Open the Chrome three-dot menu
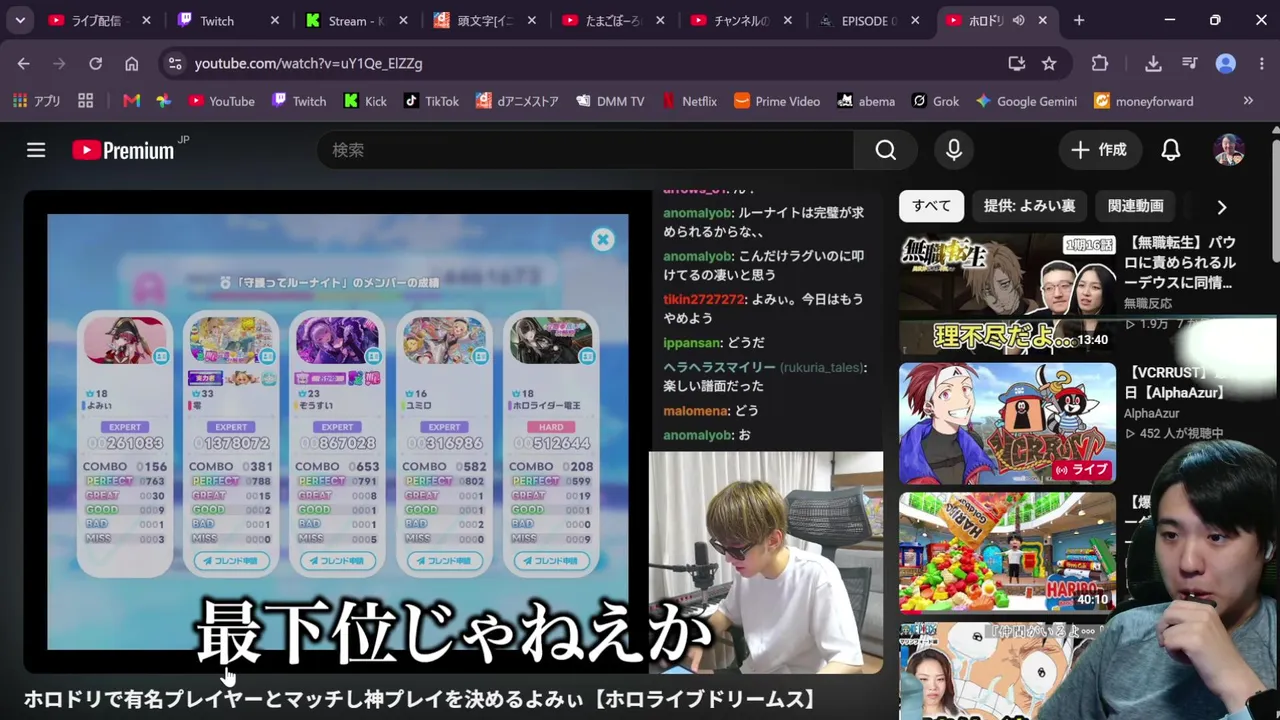This screenshot has width=1280, height=720. [1262, 63]
